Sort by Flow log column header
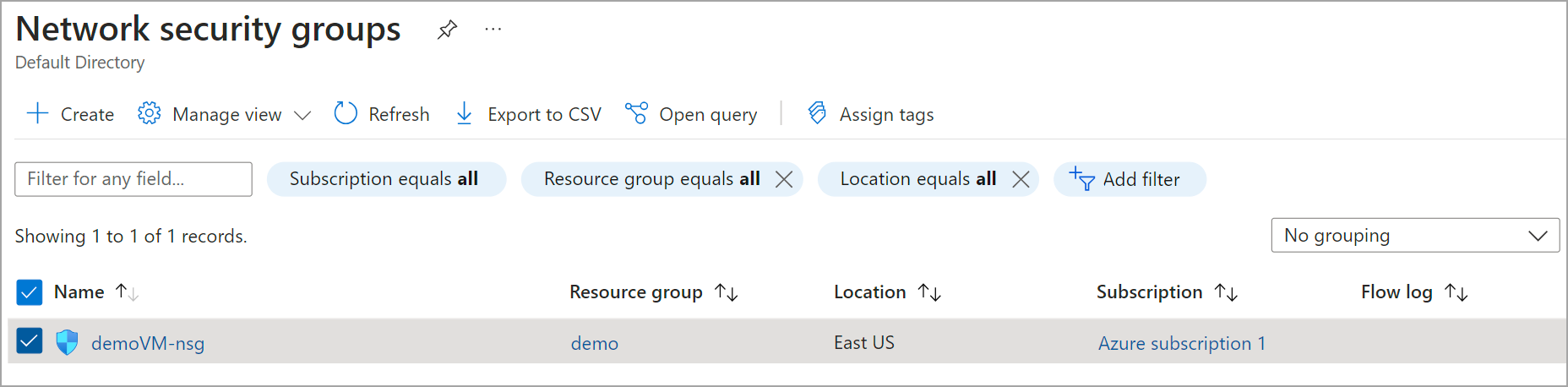Screen dimensions: 1568x387 point(1396,292)
